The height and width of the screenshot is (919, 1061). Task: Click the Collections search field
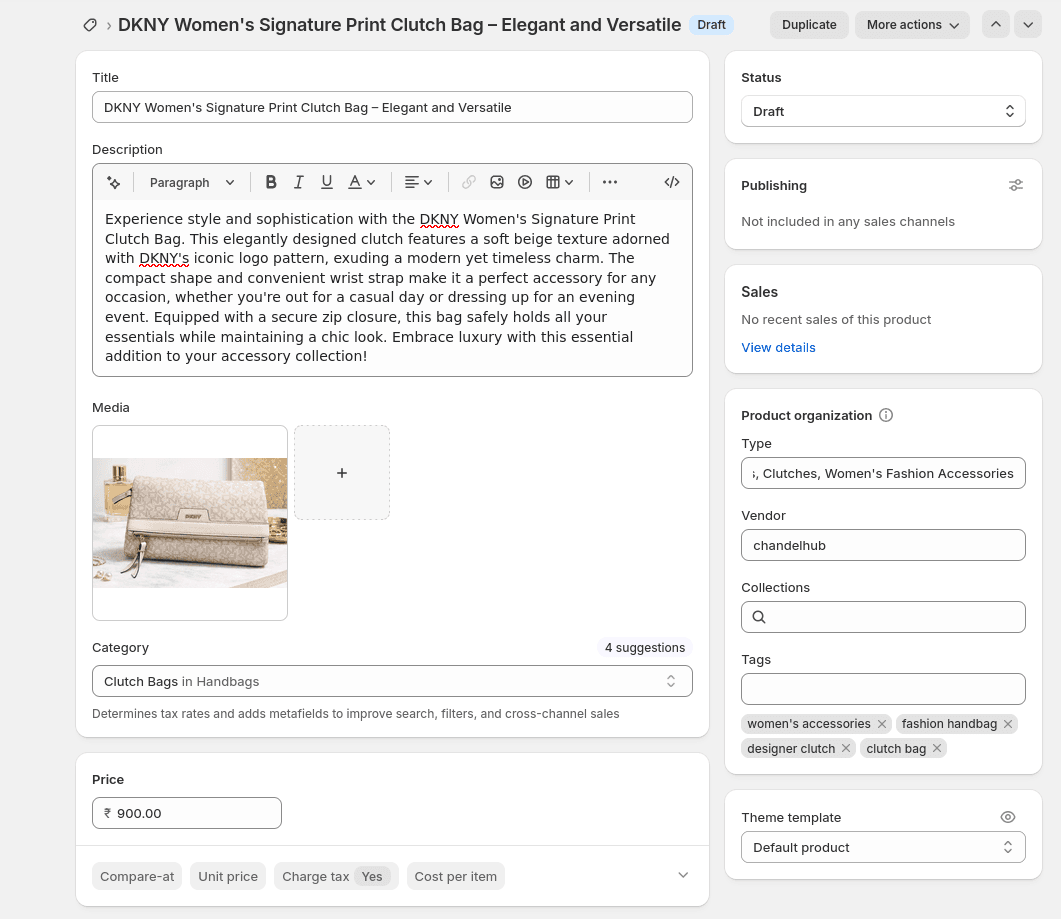click(883, 617)
